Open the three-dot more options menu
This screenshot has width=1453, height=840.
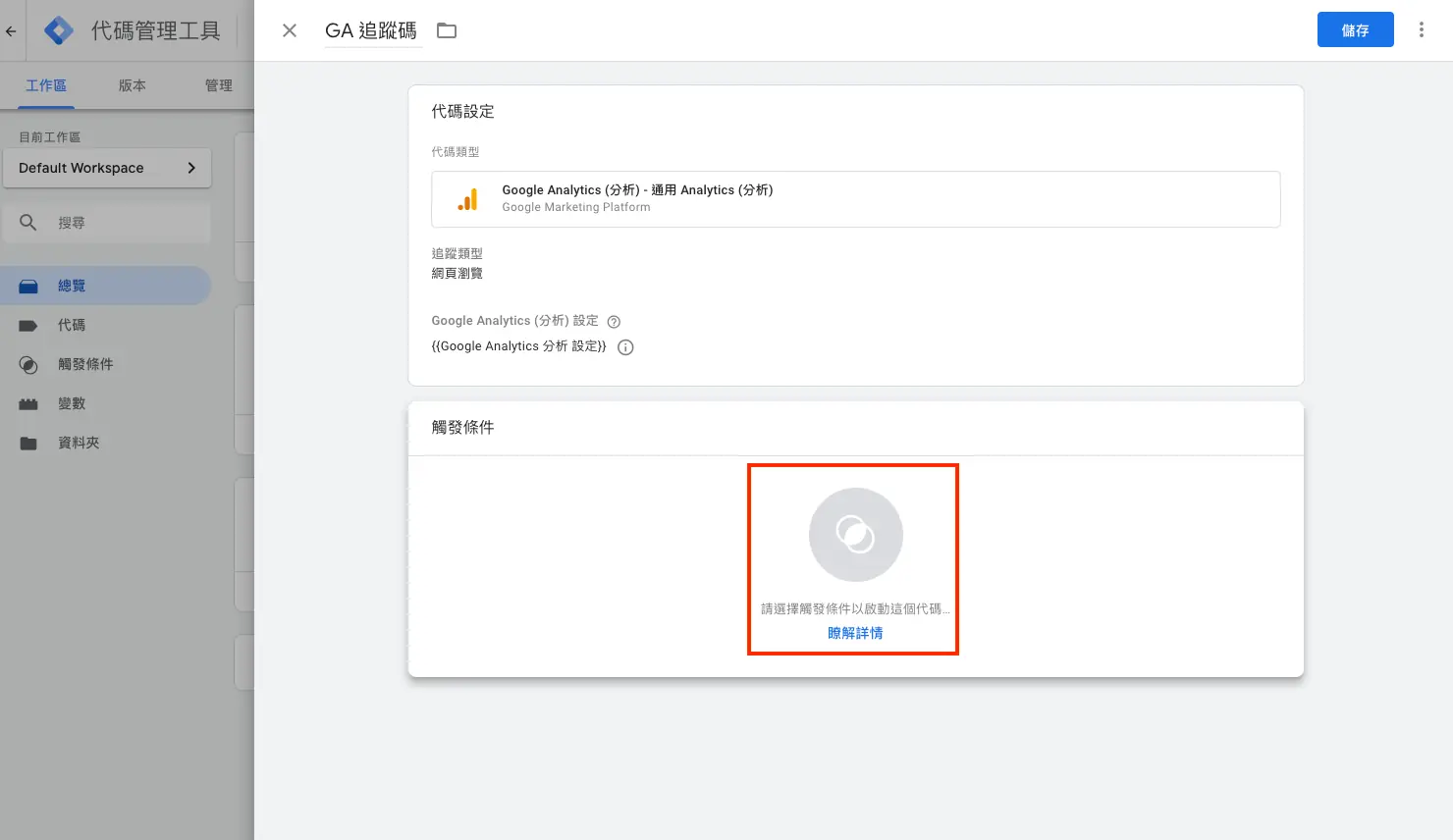[1421, 29]
